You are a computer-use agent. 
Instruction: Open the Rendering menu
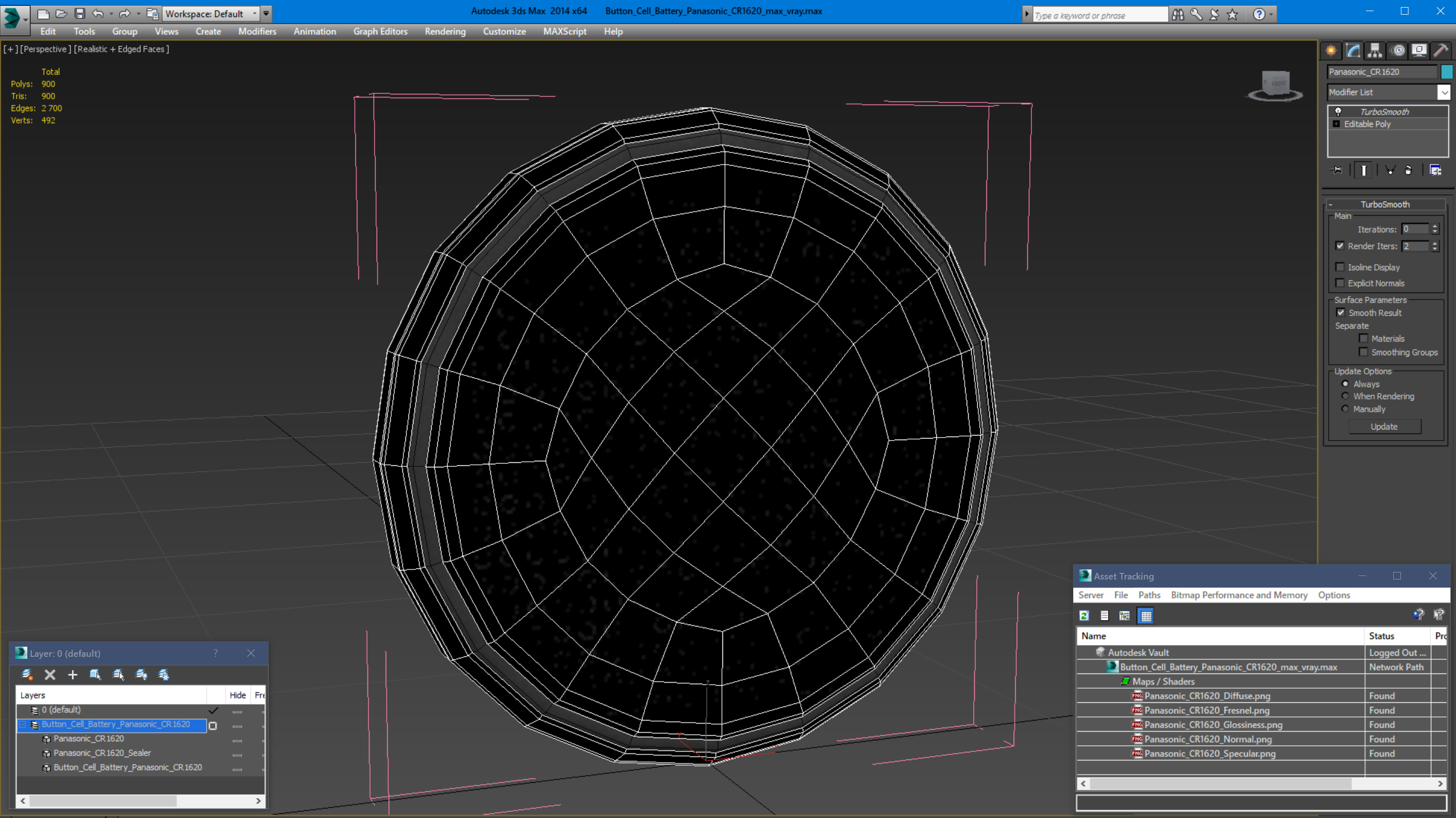(445, 32)
